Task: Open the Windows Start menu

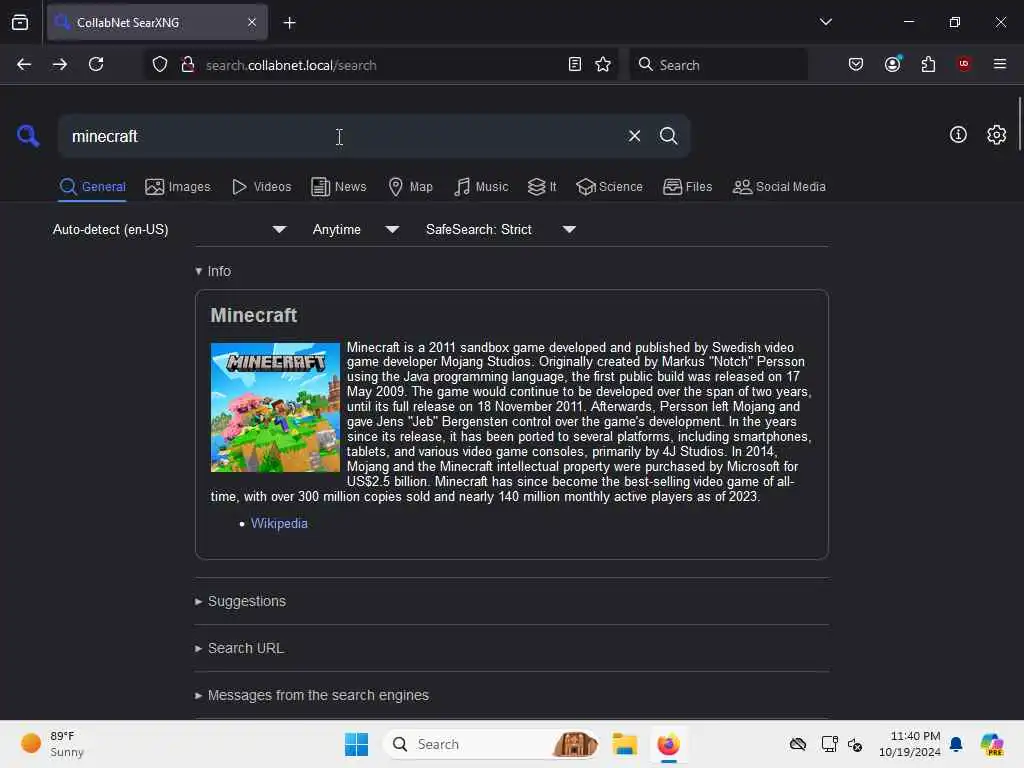Action: pos(357,744)
